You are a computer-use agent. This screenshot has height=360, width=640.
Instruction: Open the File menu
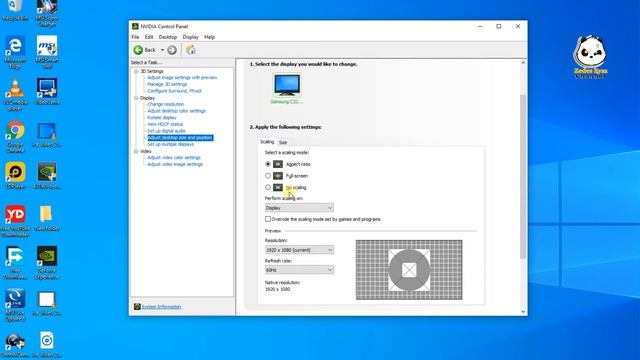coord(135,37)
